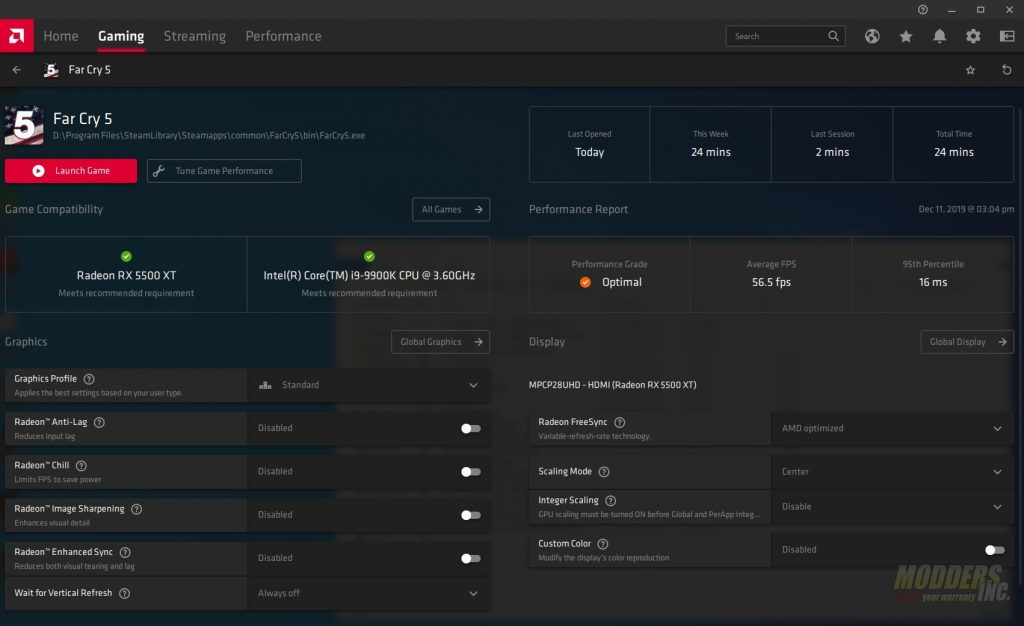Enable Radeon Image Sharpening toggle
This screenshot has width=1024, height=626.
tap(471, 515)
